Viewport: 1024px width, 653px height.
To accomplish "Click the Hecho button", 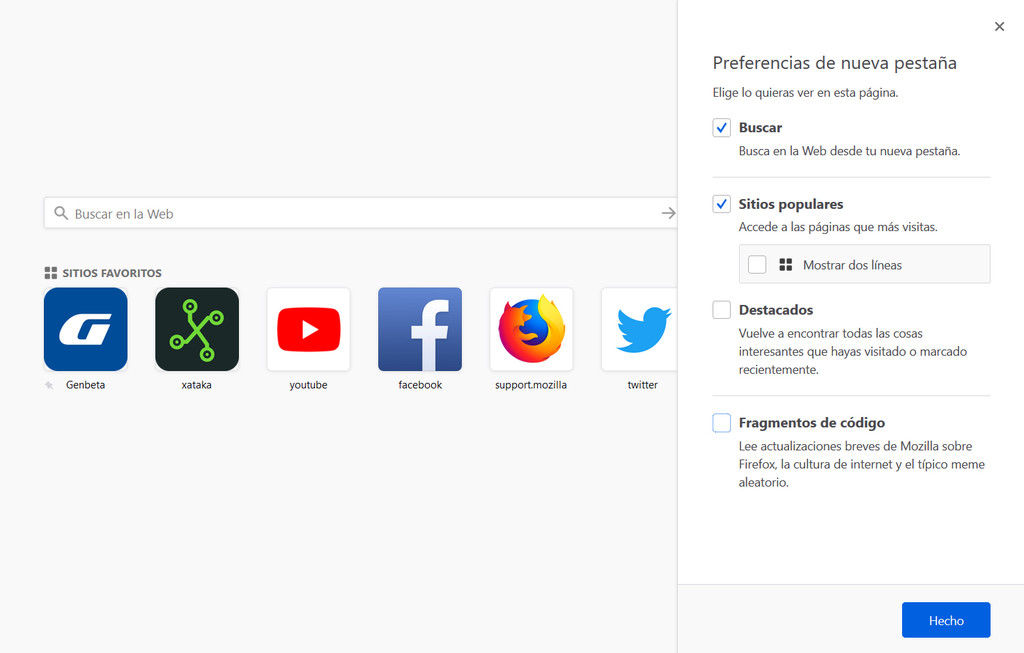I will pos(946,620).
